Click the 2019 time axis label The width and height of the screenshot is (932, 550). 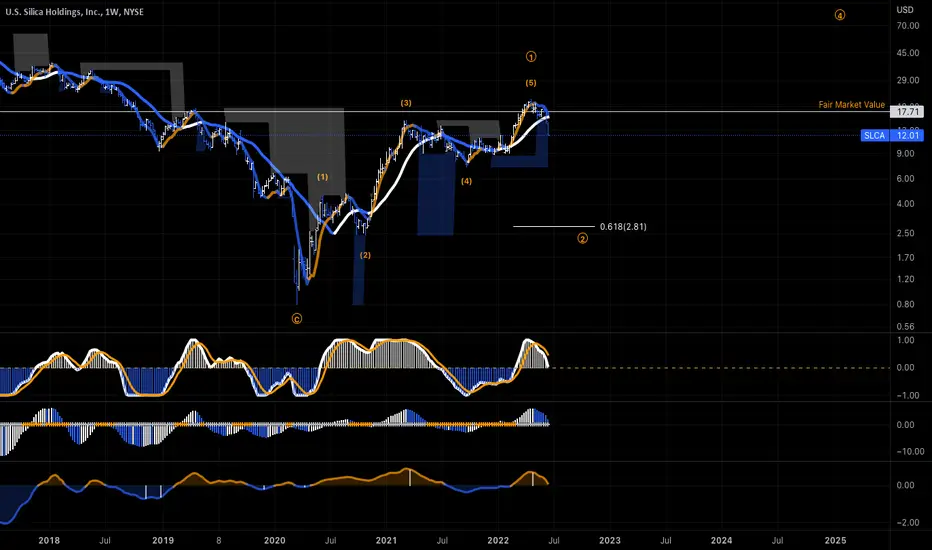click(x=163, y=540)
